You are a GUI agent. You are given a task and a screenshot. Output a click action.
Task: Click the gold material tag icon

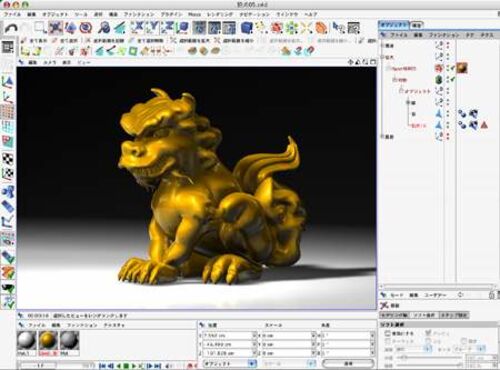462,68
